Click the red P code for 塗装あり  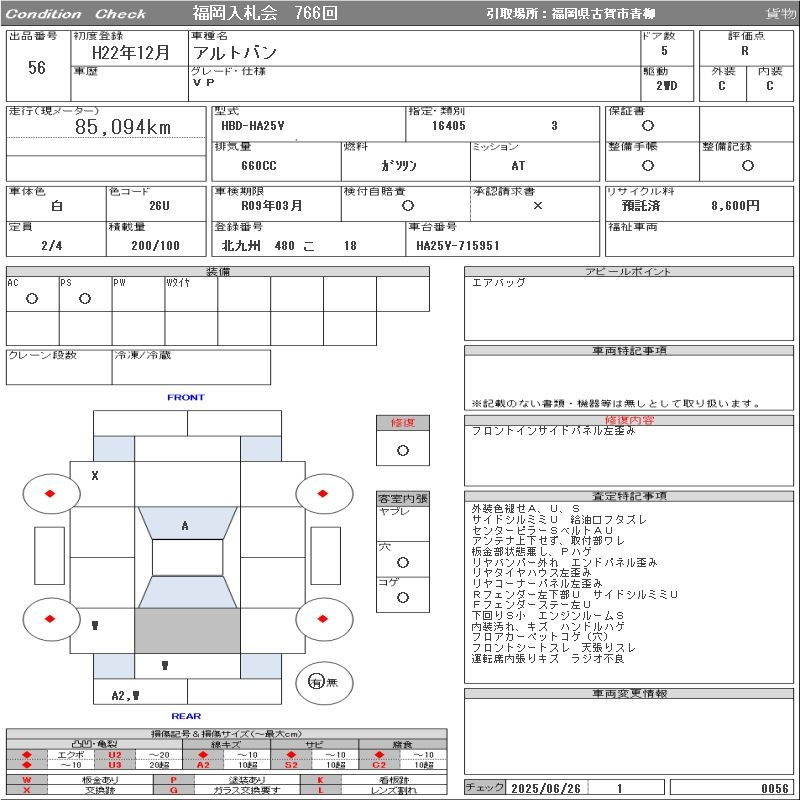(173, 780)
